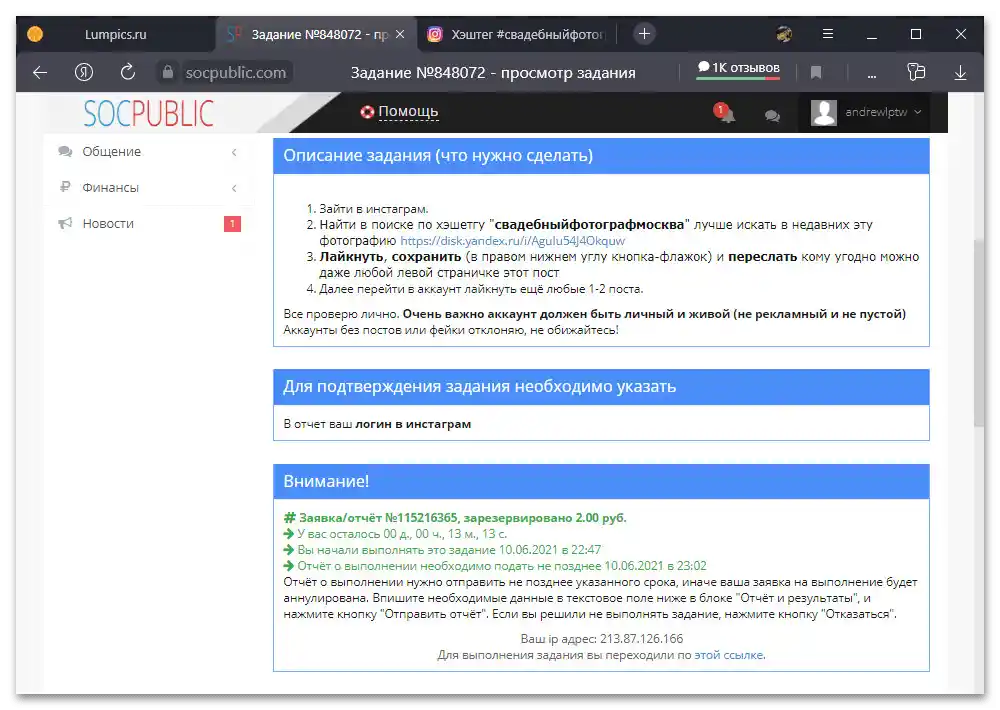This screenshot has height=710, width=1000.
Task: Click the page vertical scrollbar thumb
Action: 979,332
